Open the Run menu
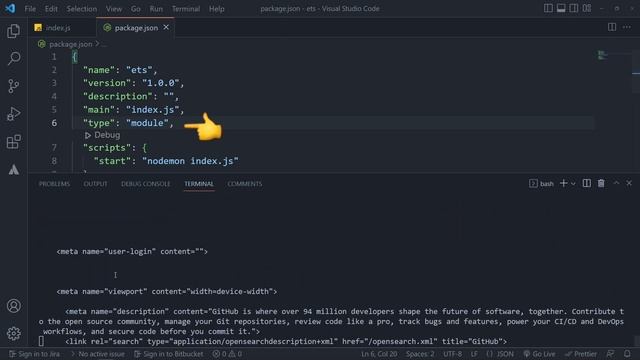 [x=156, y=9]
